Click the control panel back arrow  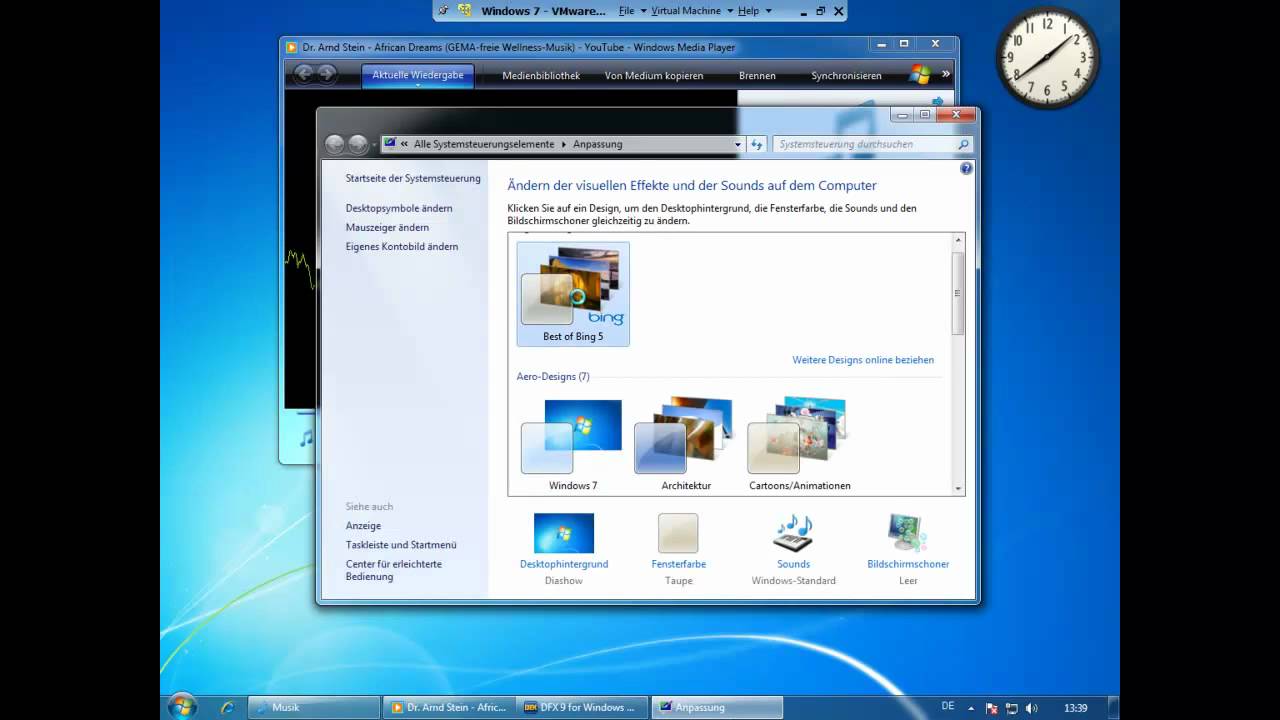pyautogui.click(x=335, y=144)
